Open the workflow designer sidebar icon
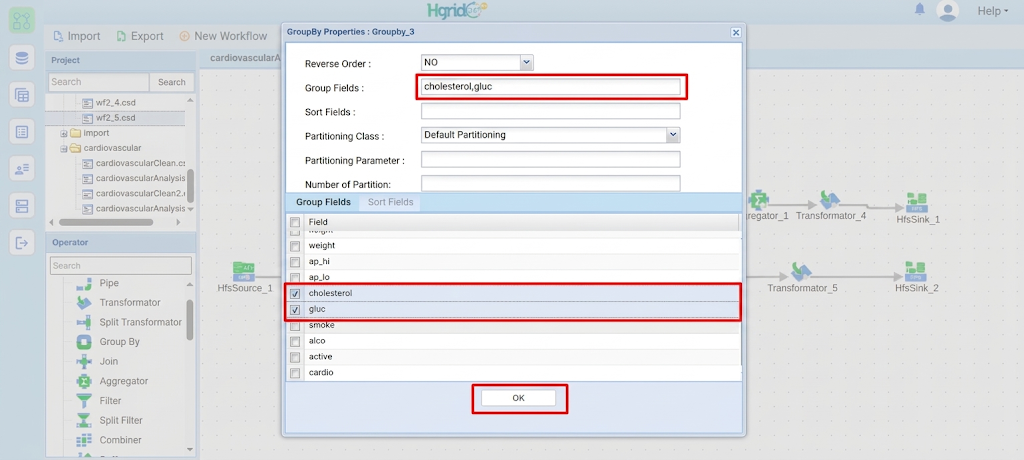1024x460 pixels. 22,20
